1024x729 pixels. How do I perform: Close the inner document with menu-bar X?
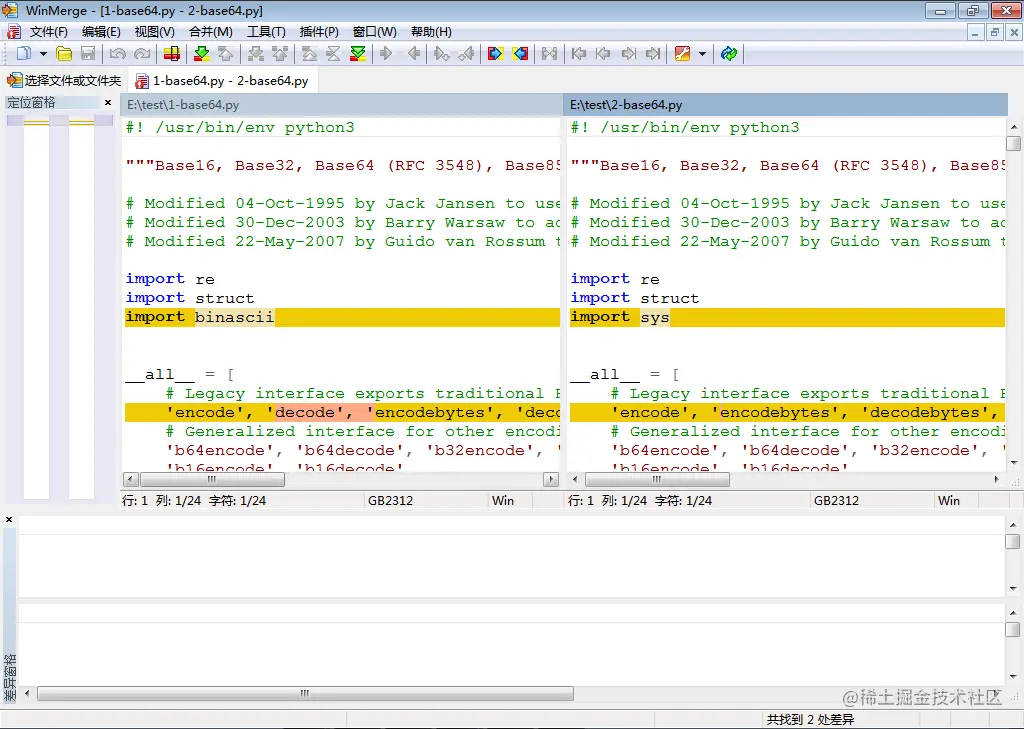click(1014, 32)
